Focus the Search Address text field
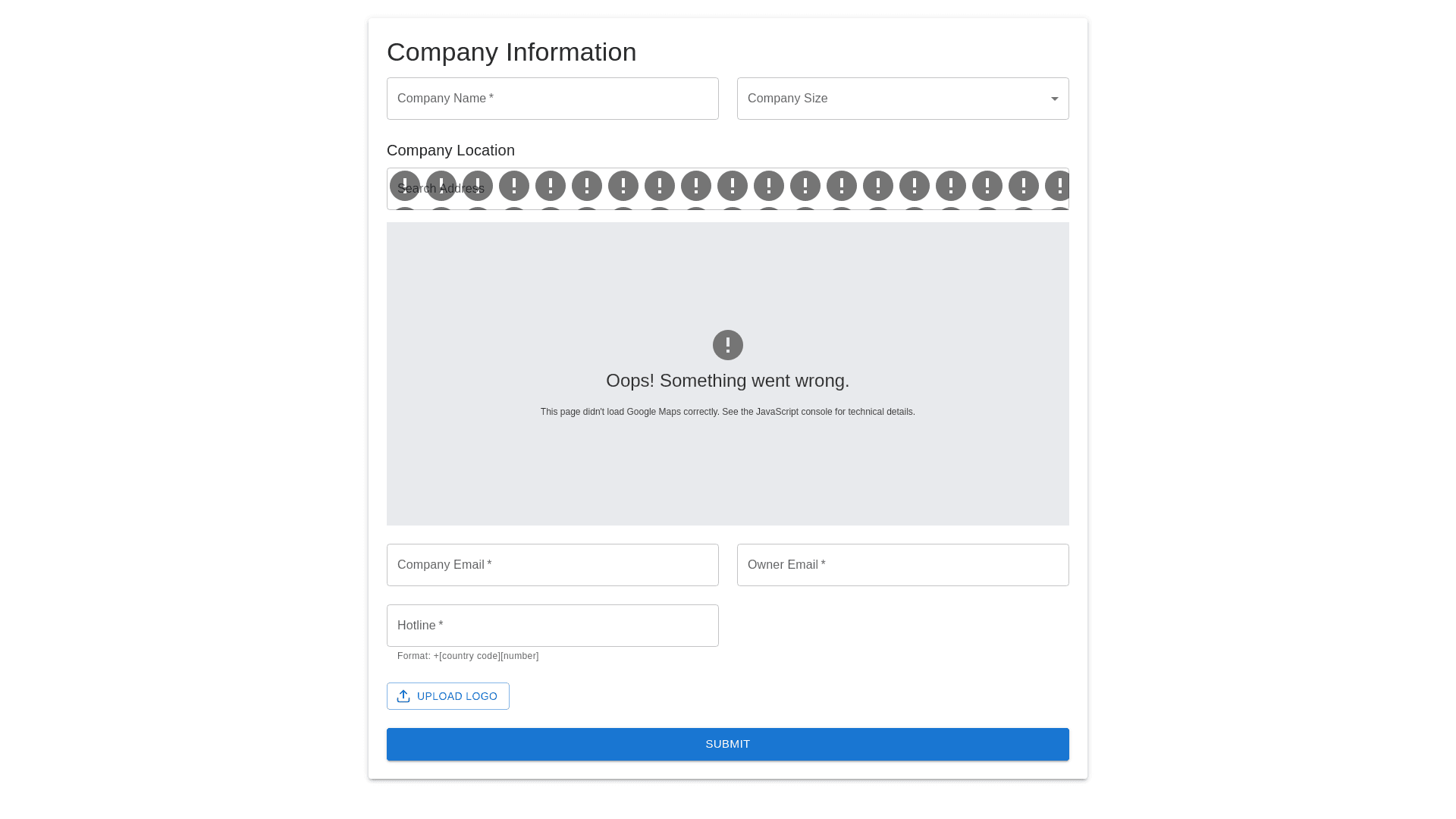The width and height of the screenshot is (1456, 819). tap(441, 189)
